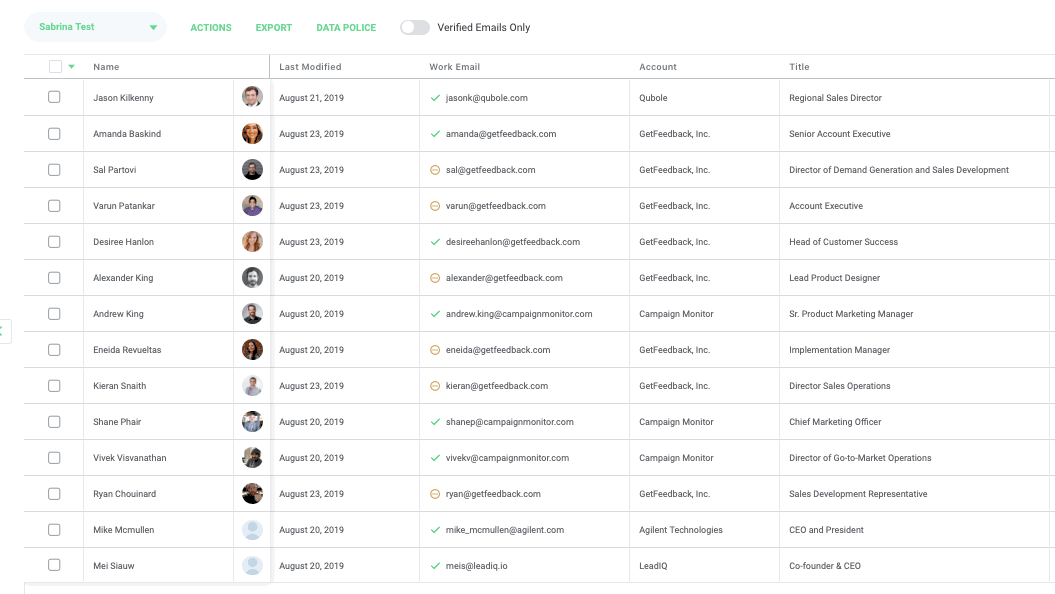Tick the select-all checkbox in the header
Image resolution: width=1055 pixels, height=594 pixels.
click(x=55, y=67)
